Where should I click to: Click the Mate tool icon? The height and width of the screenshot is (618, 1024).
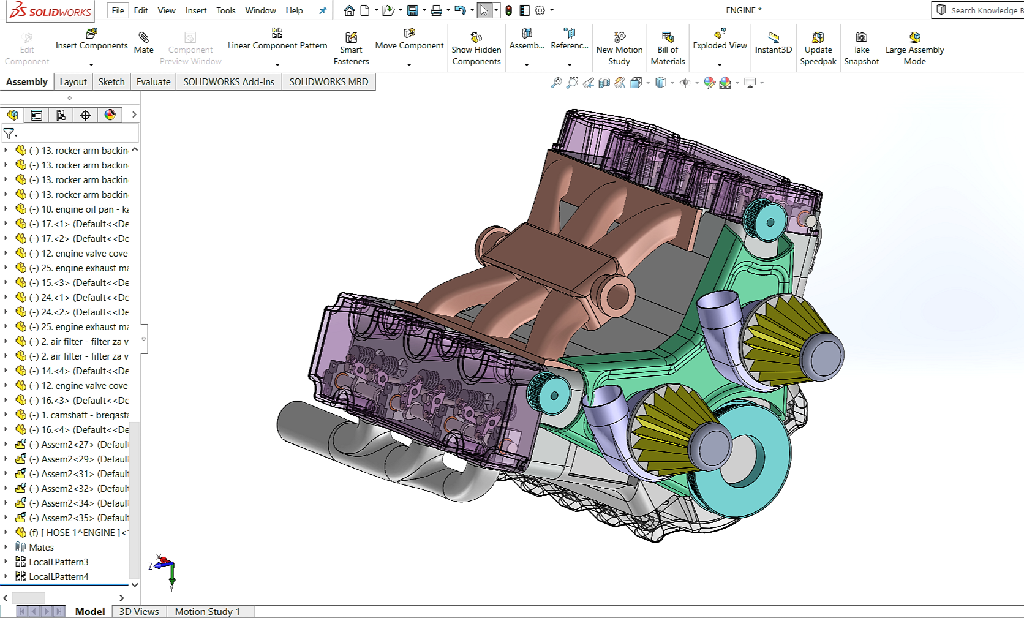pyautogui.click(x=144, y=37)
